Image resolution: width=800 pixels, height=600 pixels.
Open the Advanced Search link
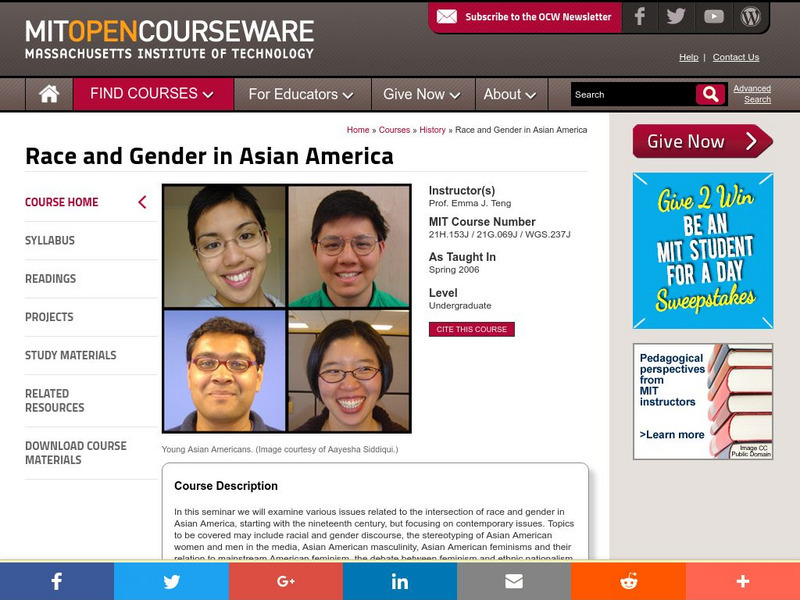[752, 94]
